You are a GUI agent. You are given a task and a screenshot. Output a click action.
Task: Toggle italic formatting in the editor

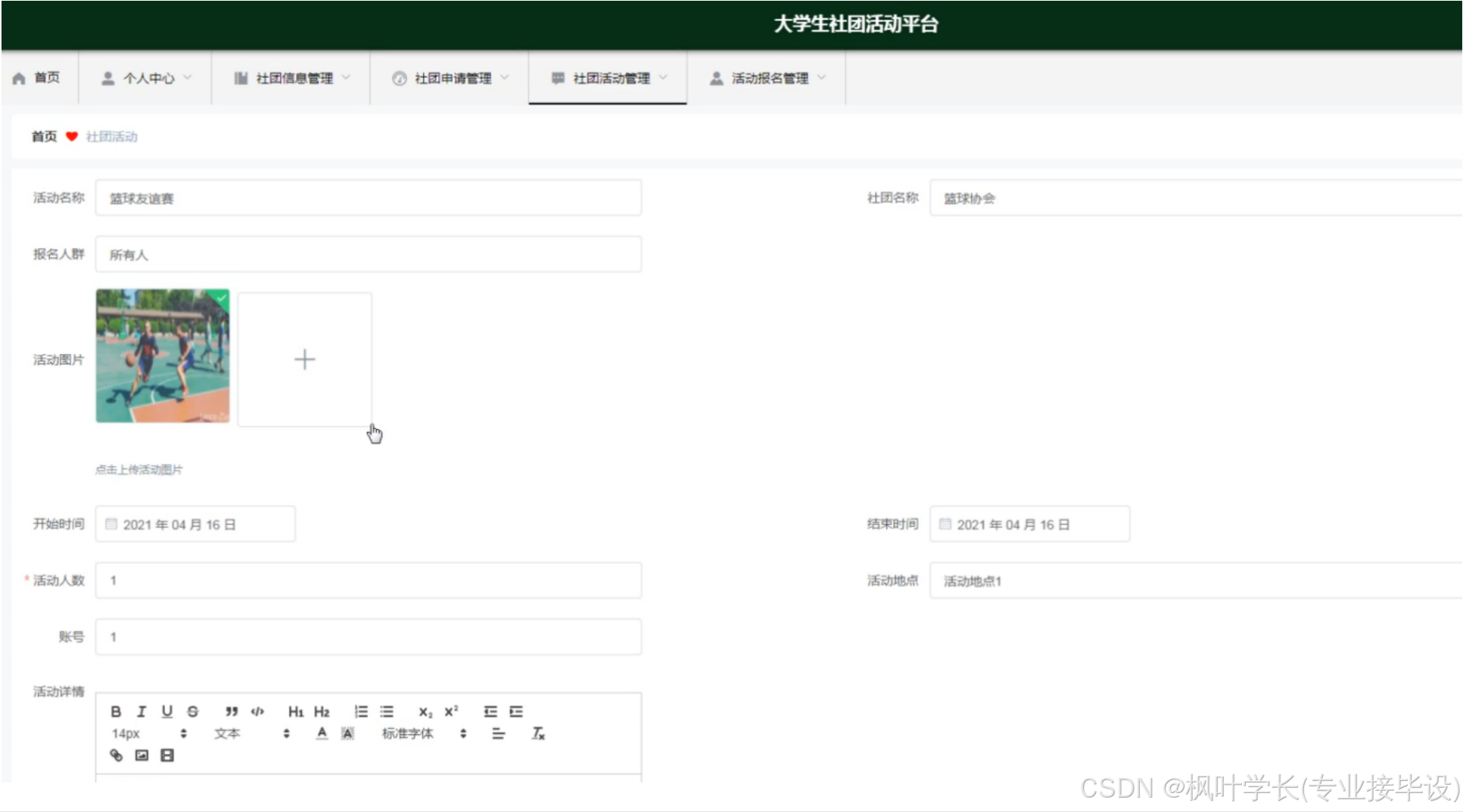[x=142, y=711]
